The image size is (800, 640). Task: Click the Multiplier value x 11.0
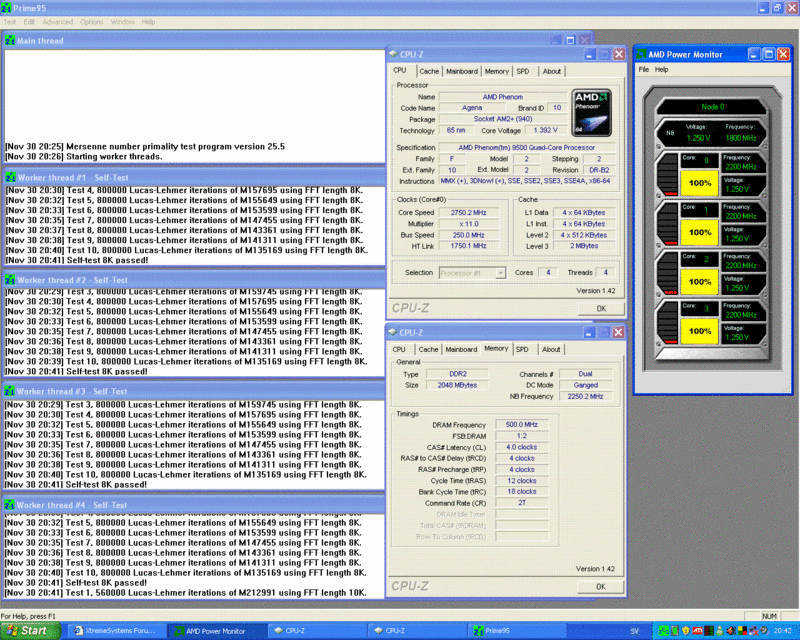coord(468,224)
